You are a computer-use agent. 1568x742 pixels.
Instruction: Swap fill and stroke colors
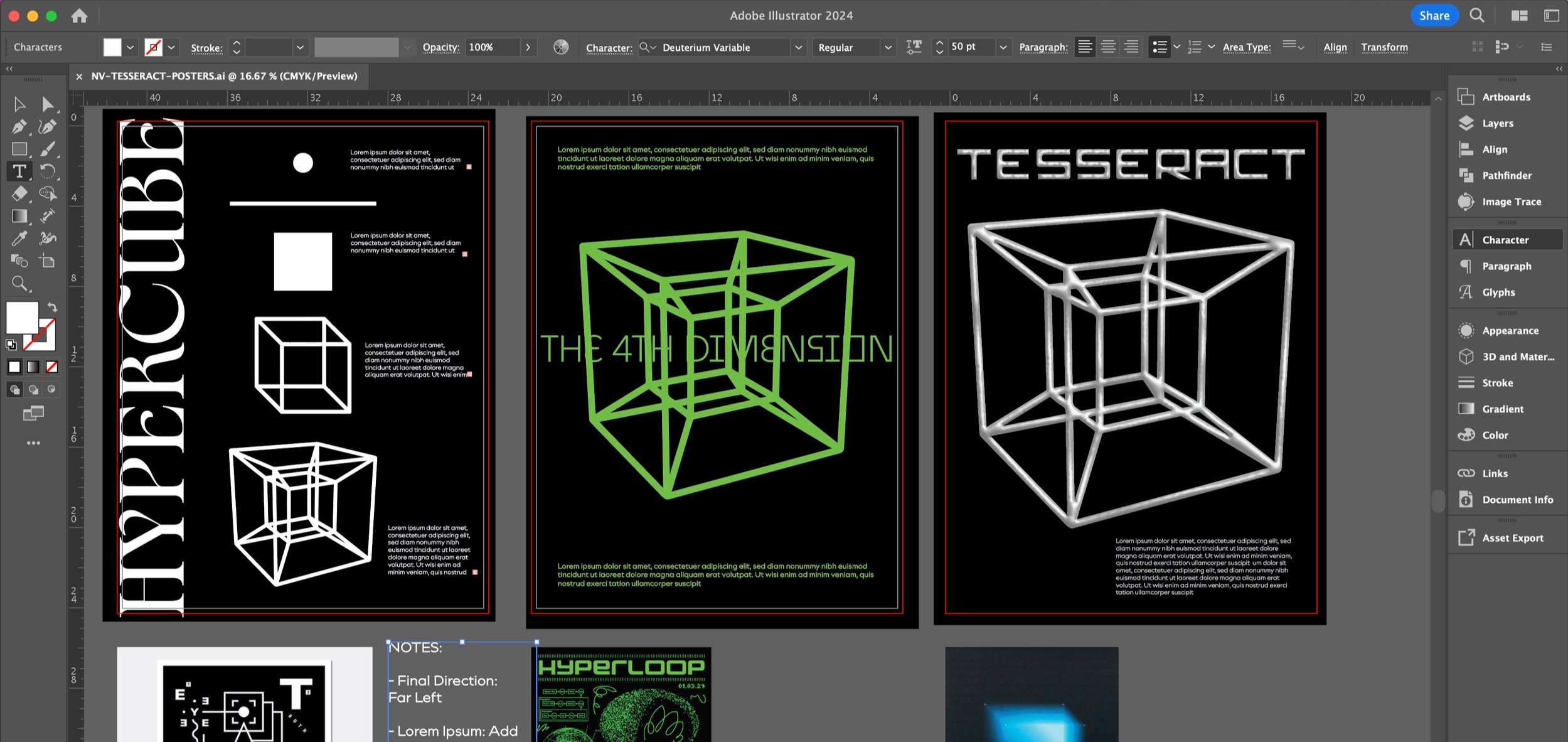click(53, 307)
